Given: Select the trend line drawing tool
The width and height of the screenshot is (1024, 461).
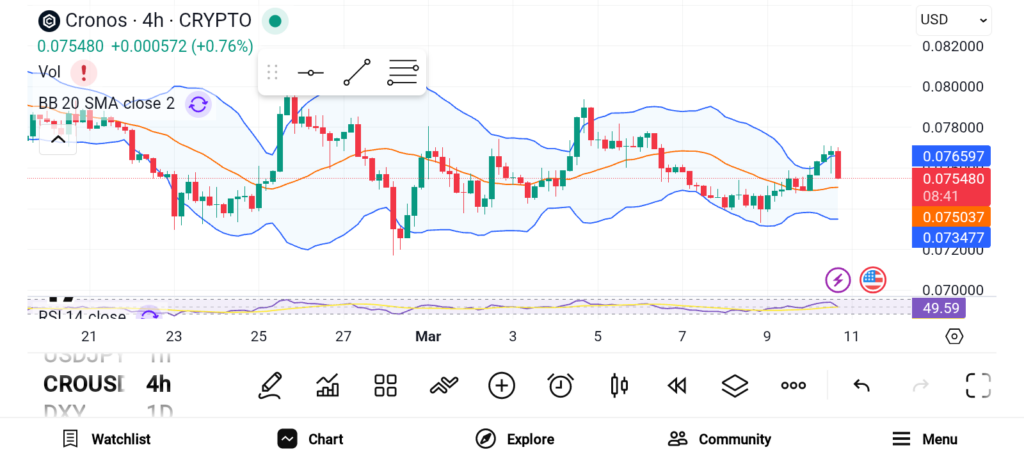Looking at the screenshot, I should tap(357, 73).
